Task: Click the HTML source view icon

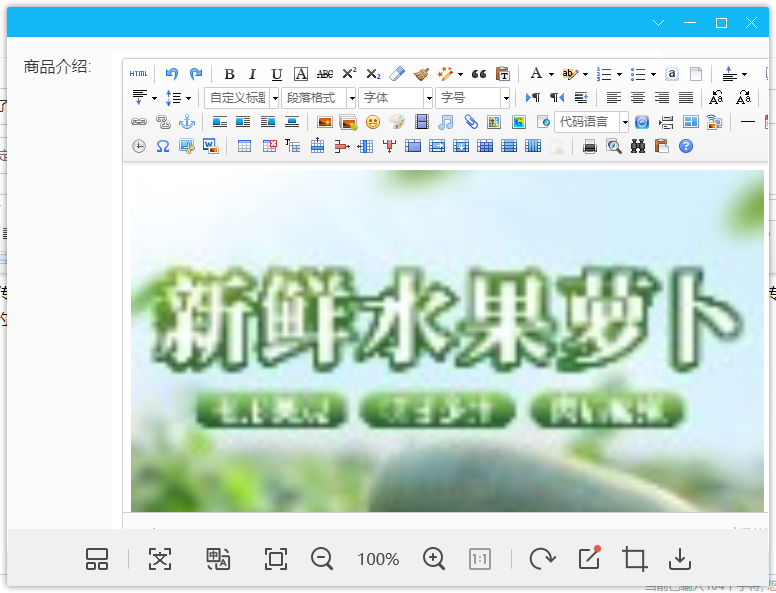Action: (x=138, y=74)
